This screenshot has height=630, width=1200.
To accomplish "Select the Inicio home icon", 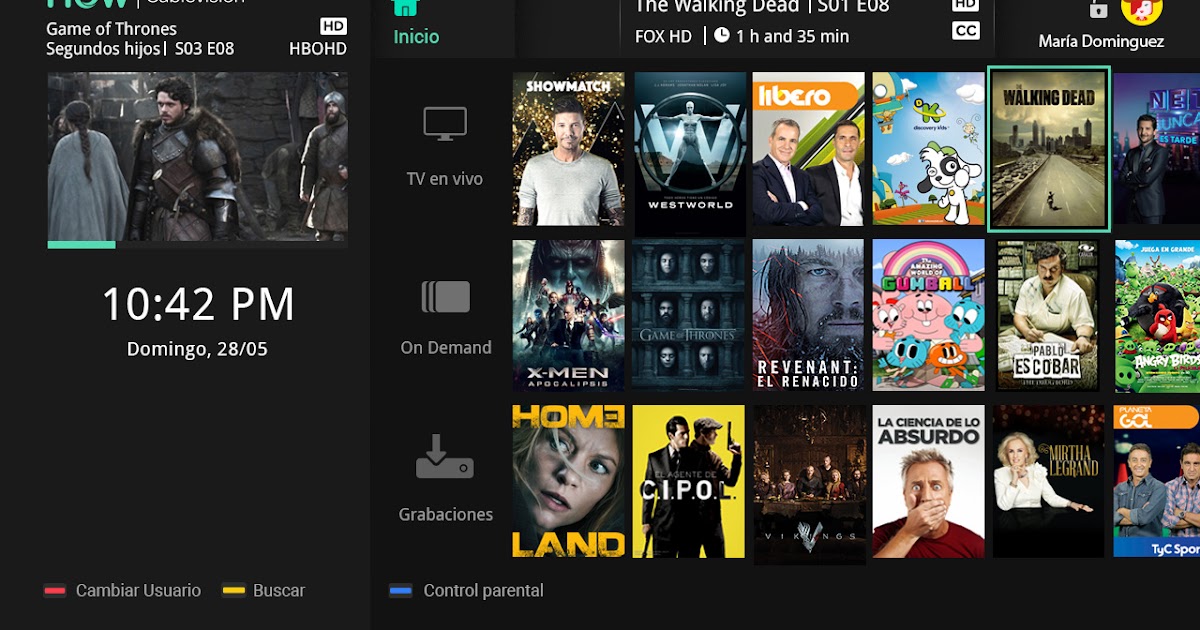I will pos(405,8).
